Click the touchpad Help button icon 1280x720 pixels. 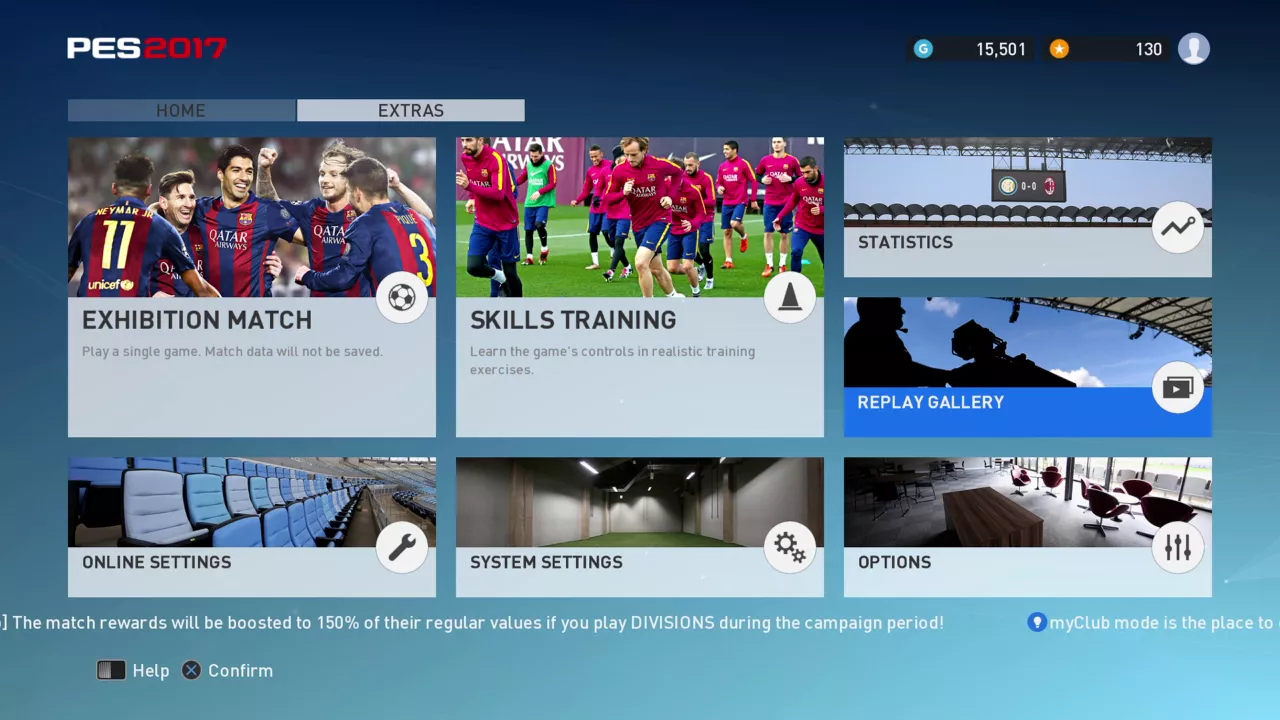coord(111,670)
